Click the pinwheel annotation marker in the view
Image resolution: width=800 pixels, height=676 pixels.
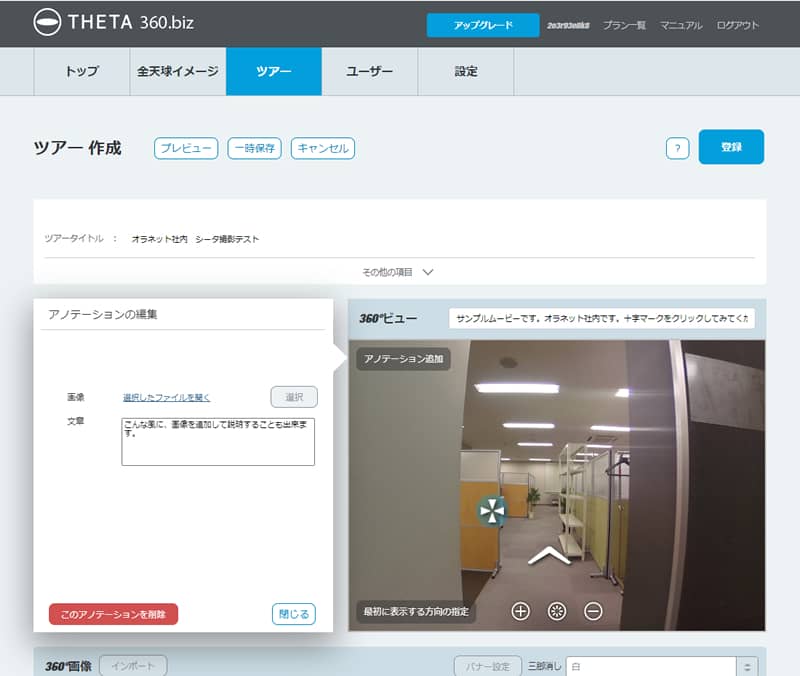[x=491, y=511]
